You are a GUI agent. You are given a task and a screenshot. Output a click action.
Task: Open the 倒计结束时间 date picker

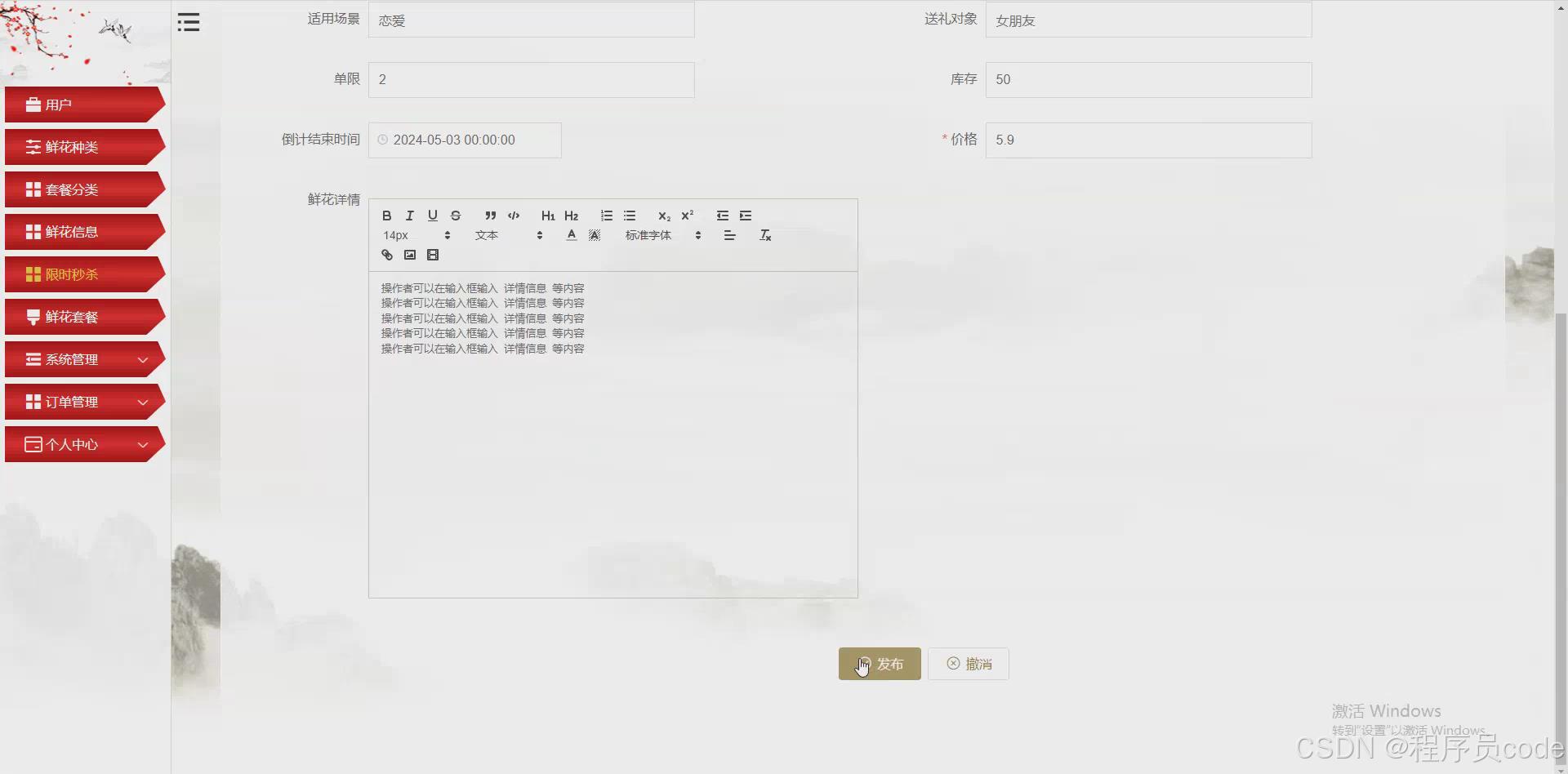[465, 140]
